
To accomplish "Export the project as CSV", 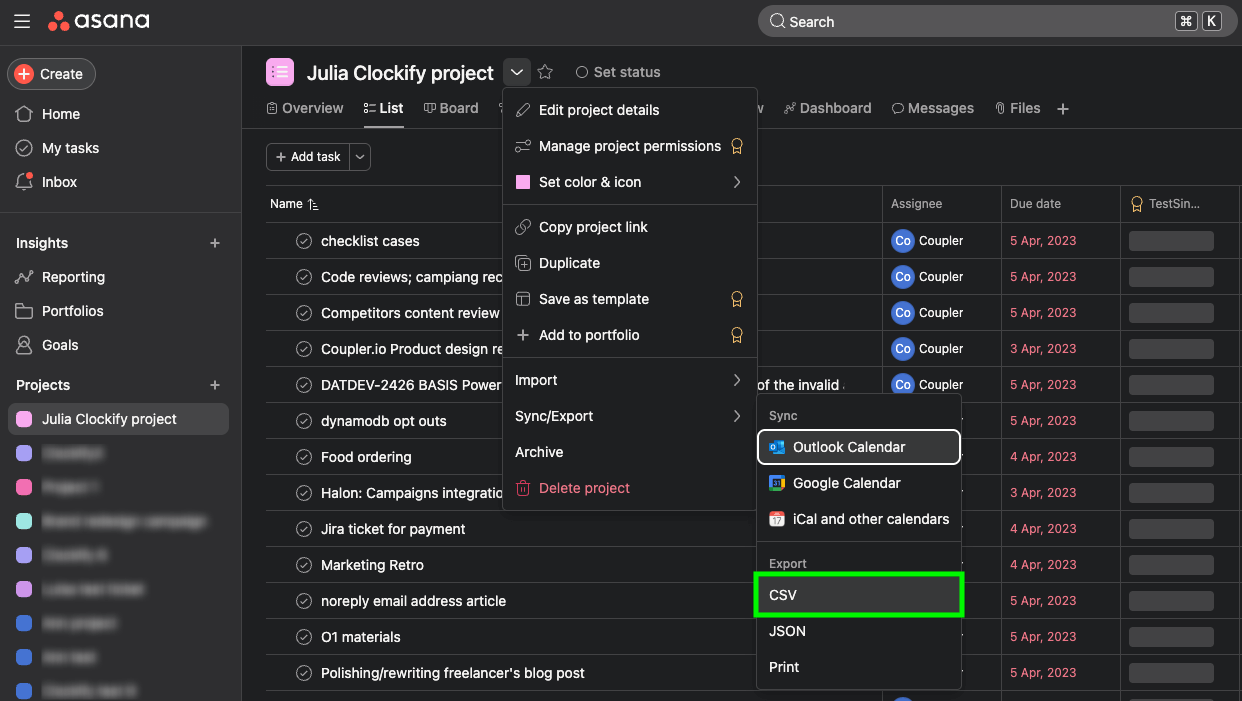I will point(858,594).
